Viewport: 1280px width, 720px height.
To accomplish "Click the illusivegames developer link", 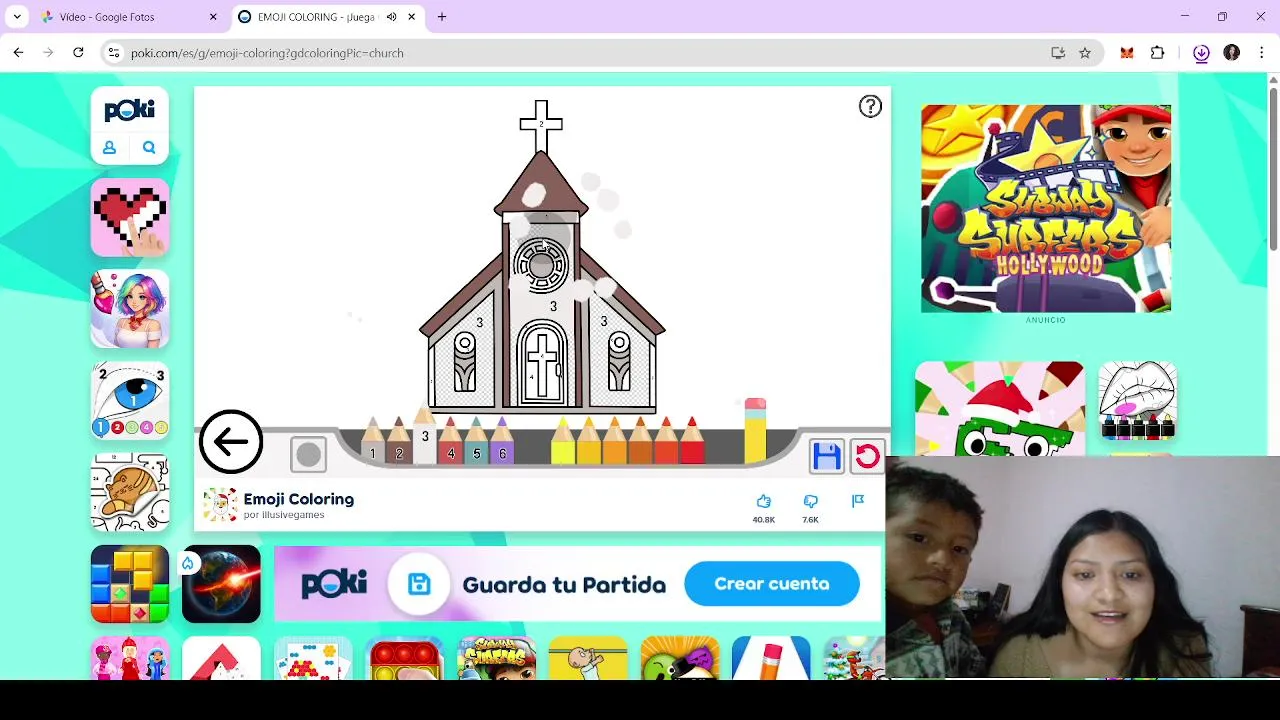I will coord(293,515).
